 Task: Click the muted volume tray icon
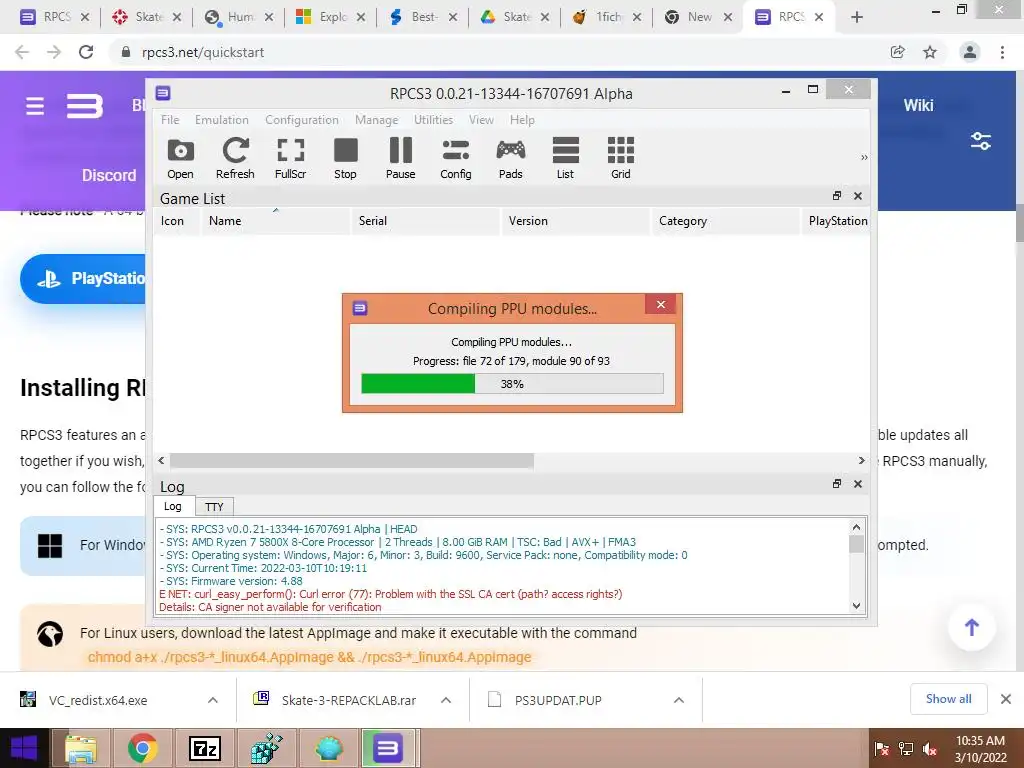(x=930, y=749)
